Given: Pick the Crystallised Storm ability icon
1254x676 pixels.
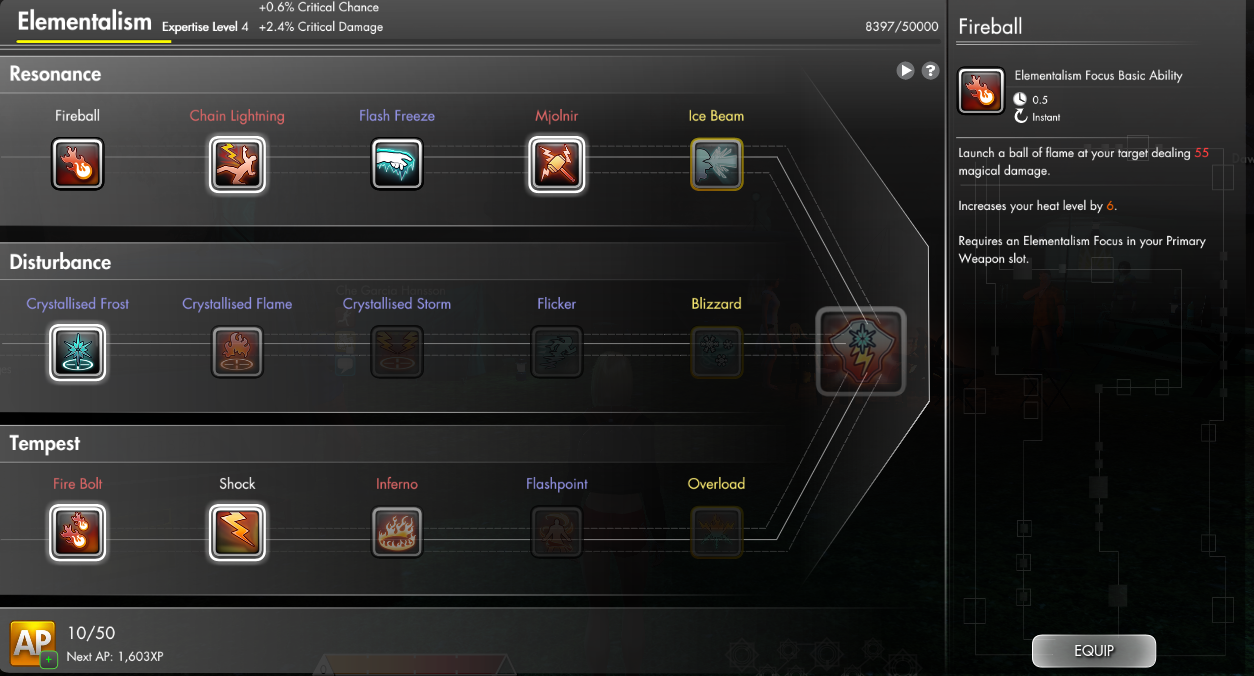Looking at the screenshot, I should click(397, 352).
